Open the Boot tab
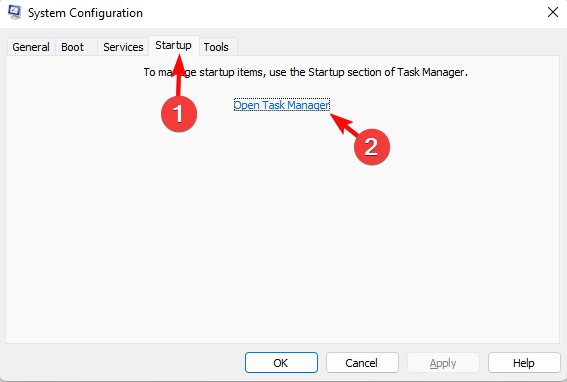The width and height of the screenshot is (567, 382). [x=72, y=47]
